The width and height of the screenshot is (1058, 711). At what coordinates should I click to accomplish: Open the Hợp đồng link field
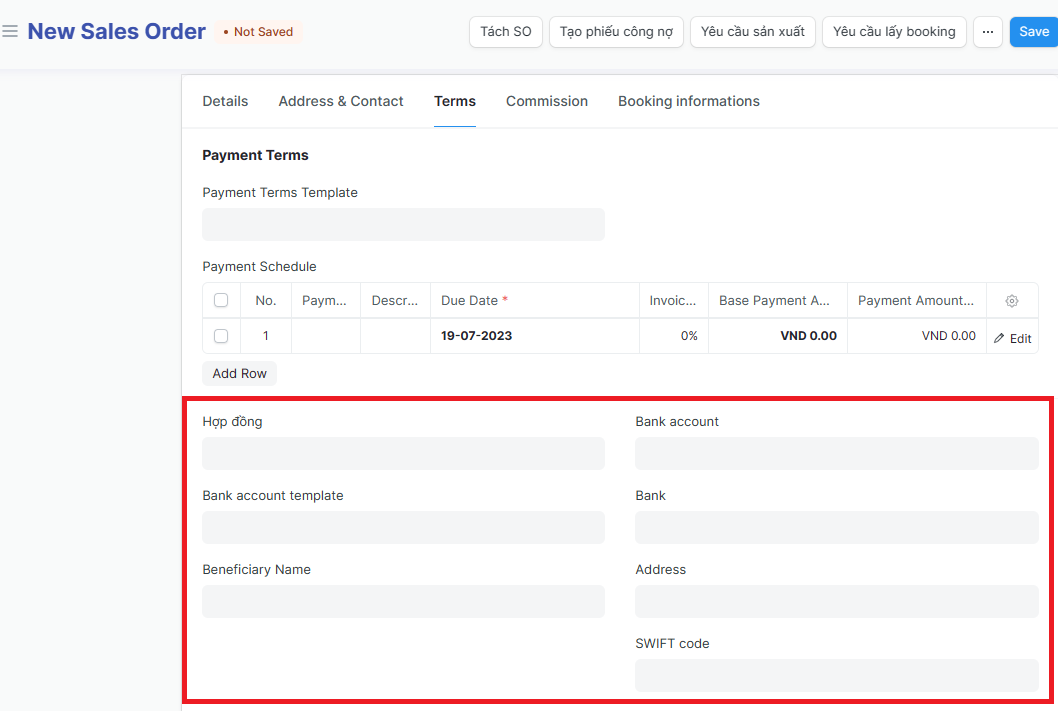pos(403,453)
